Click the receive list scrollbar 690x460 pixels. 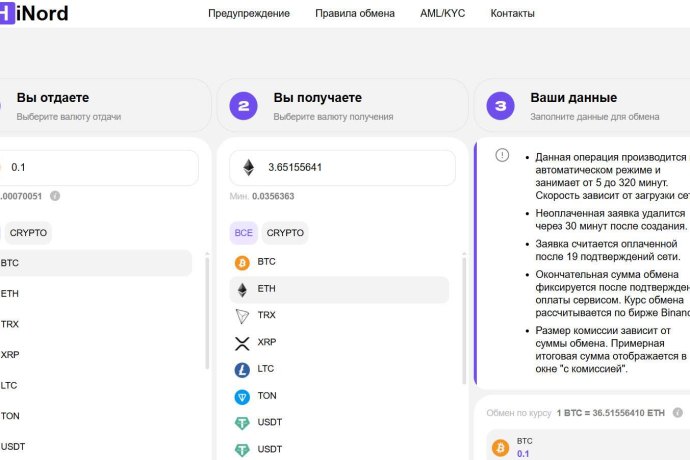point(464,319)
